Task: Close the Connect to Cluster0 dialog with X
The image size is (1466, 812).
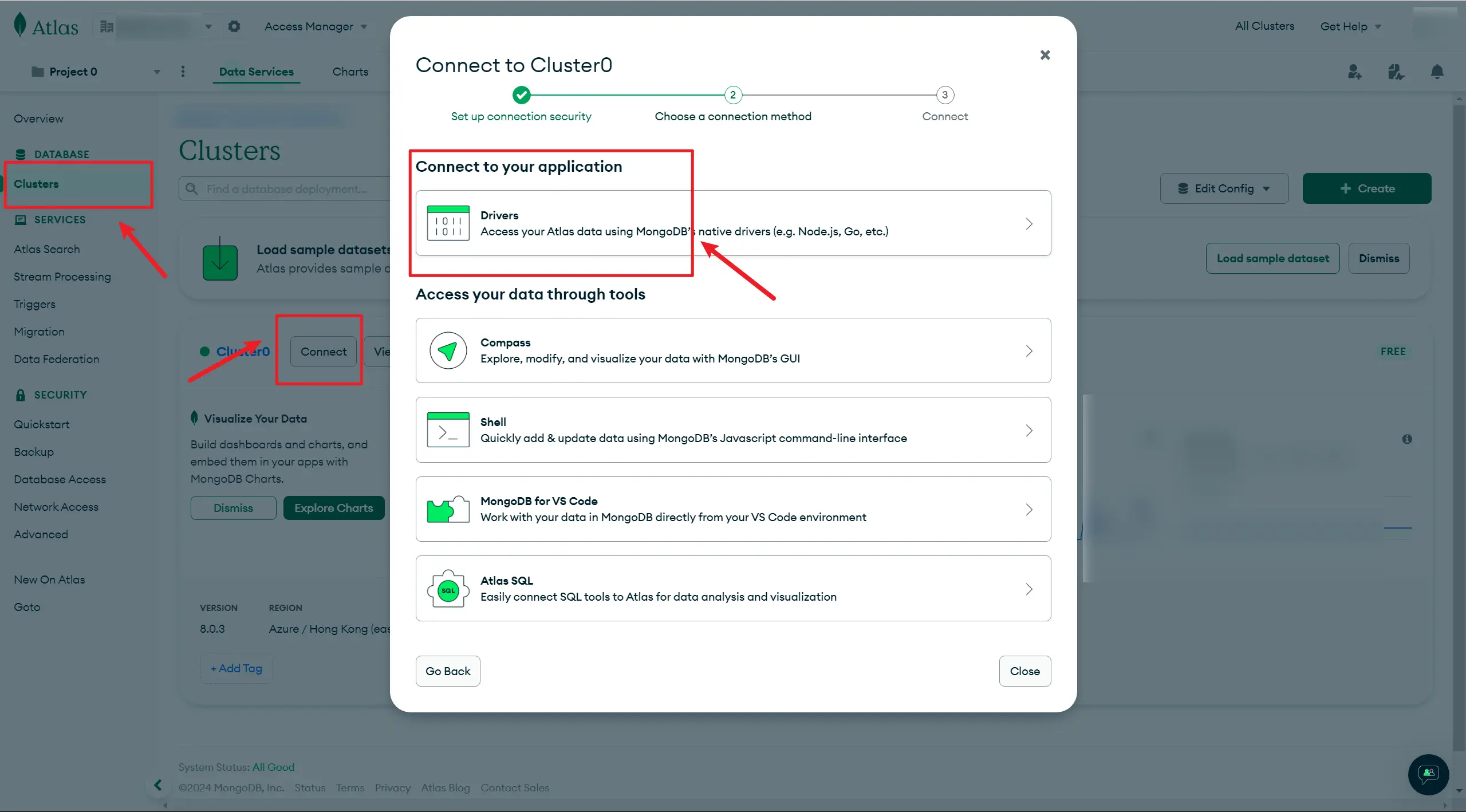Action: [1045, 55]
